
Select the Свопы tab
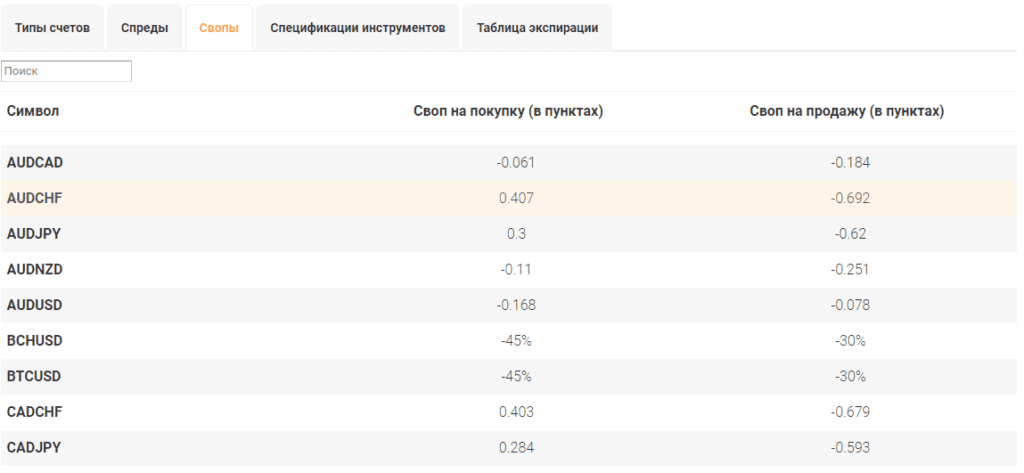(x=219, y=28)
